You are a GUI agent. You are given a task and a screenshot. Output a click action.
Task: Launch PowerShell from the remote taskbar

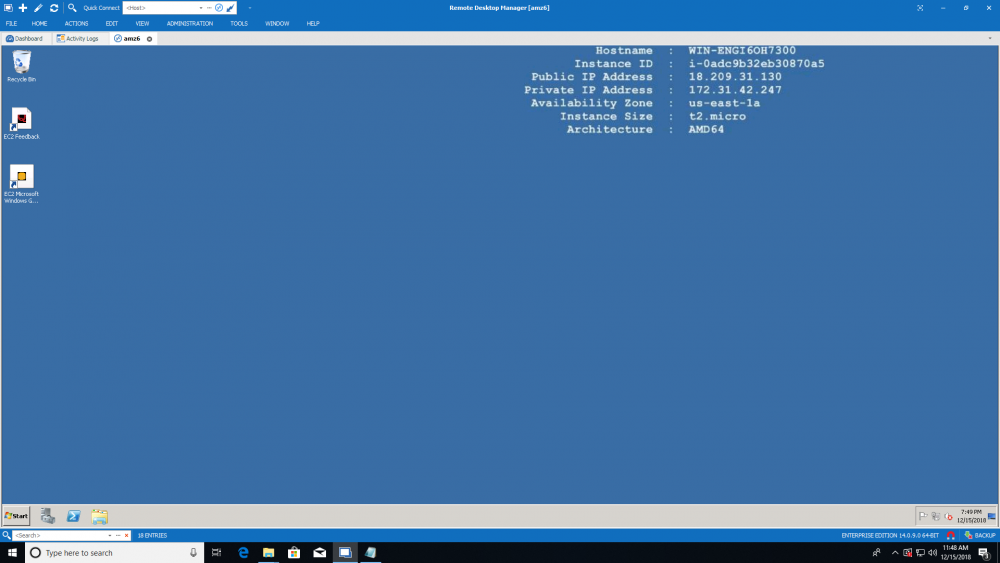tap(74, 516)
